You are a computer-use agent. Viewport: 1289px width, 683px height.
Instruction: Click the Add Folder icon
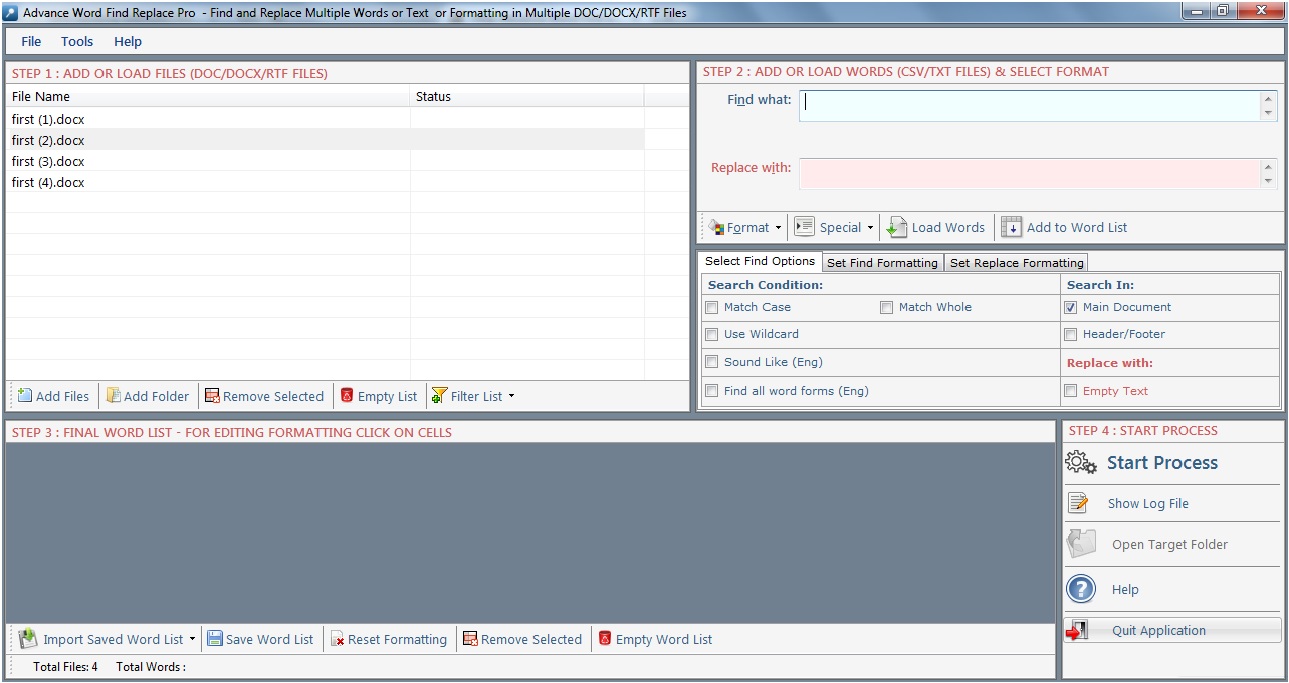point(113,396)
